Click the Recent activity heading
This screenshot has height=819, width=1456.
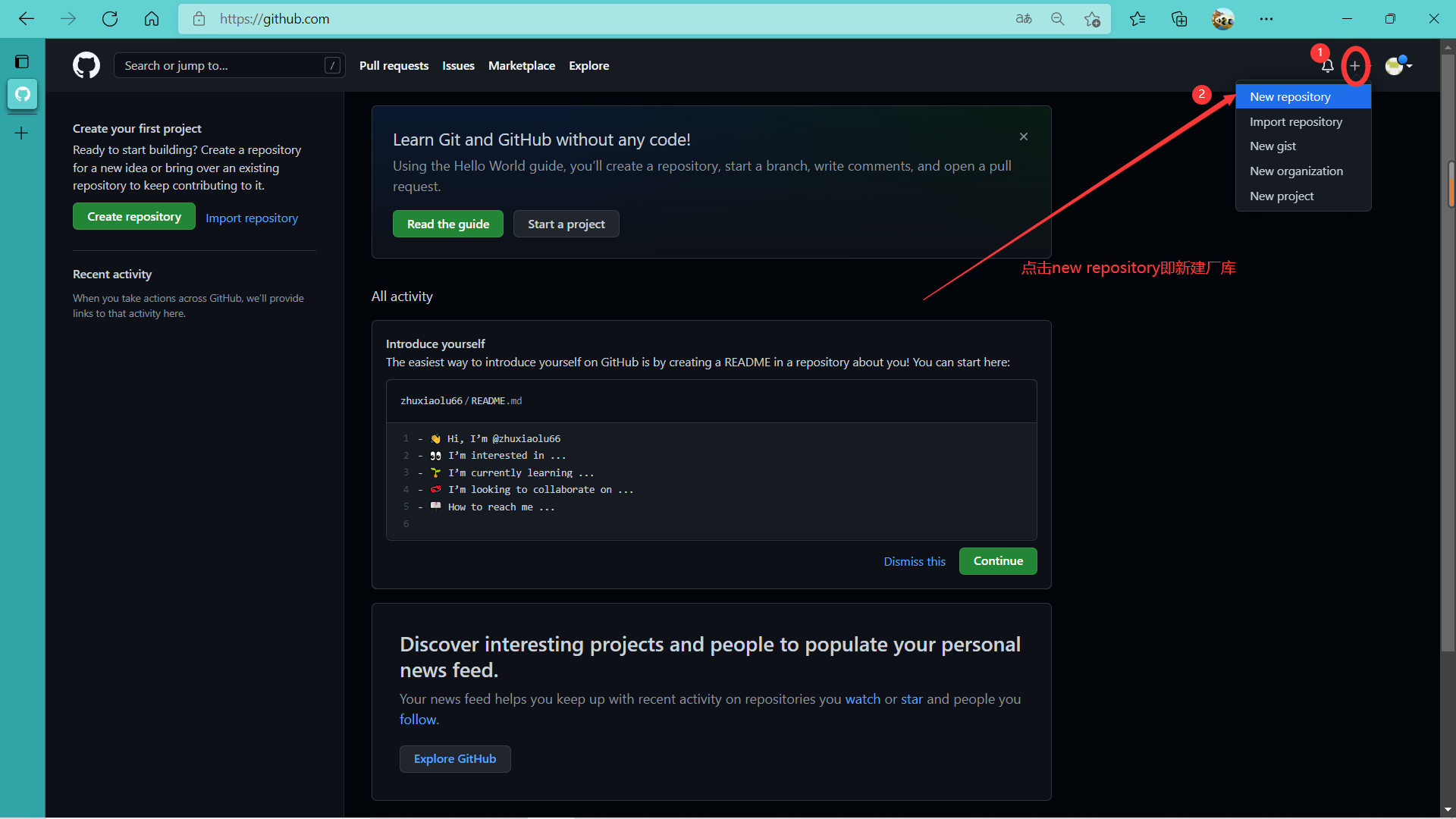pyautogui.click(x=112, y=274)
